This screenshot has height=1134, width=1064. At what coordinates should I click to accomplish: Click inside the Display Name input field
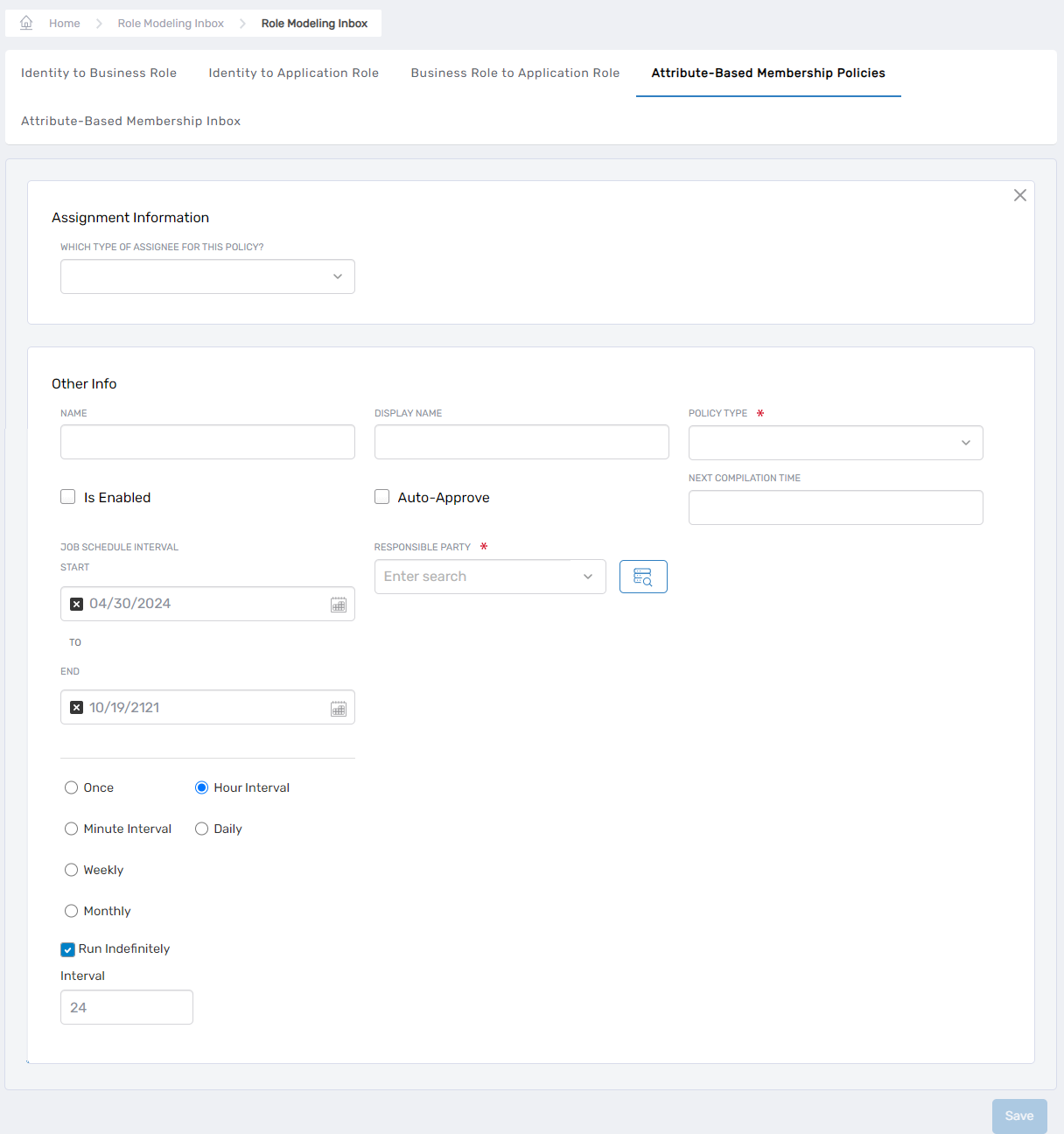521,442
